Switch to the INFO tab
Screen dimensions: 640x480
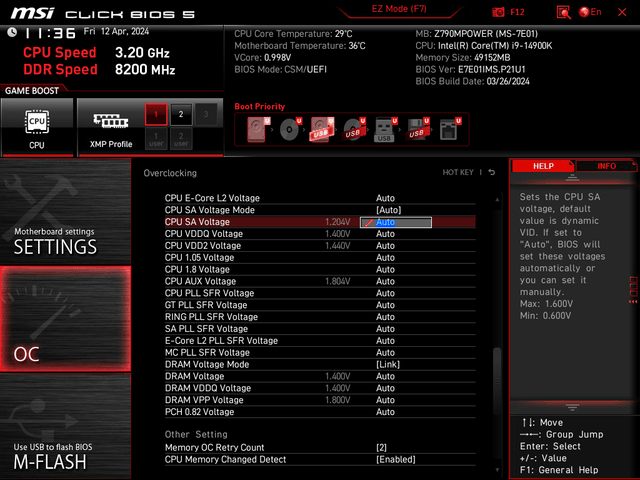pos(606,166)
